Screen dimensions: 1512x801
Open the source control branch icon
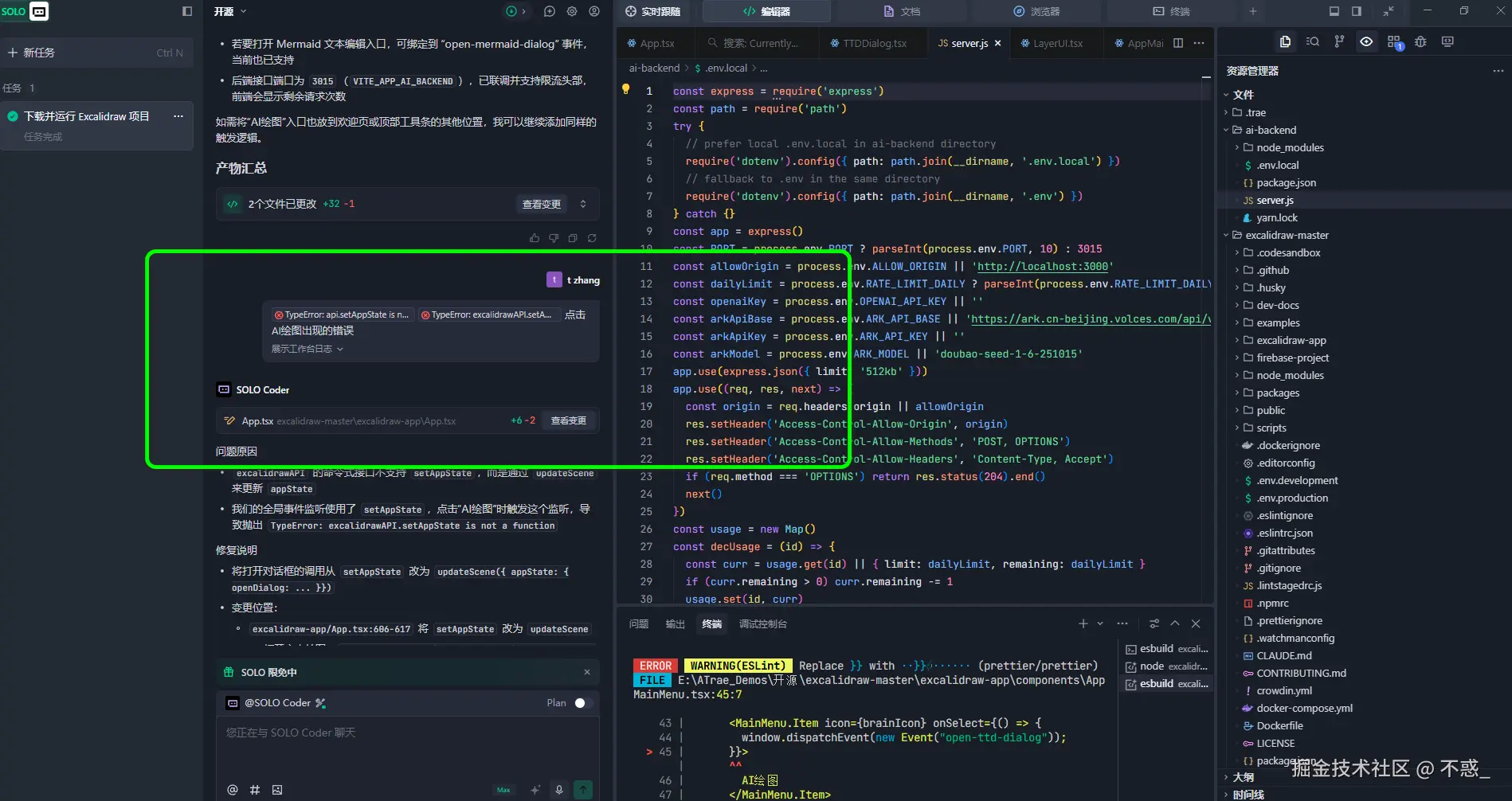point(1339,41)
